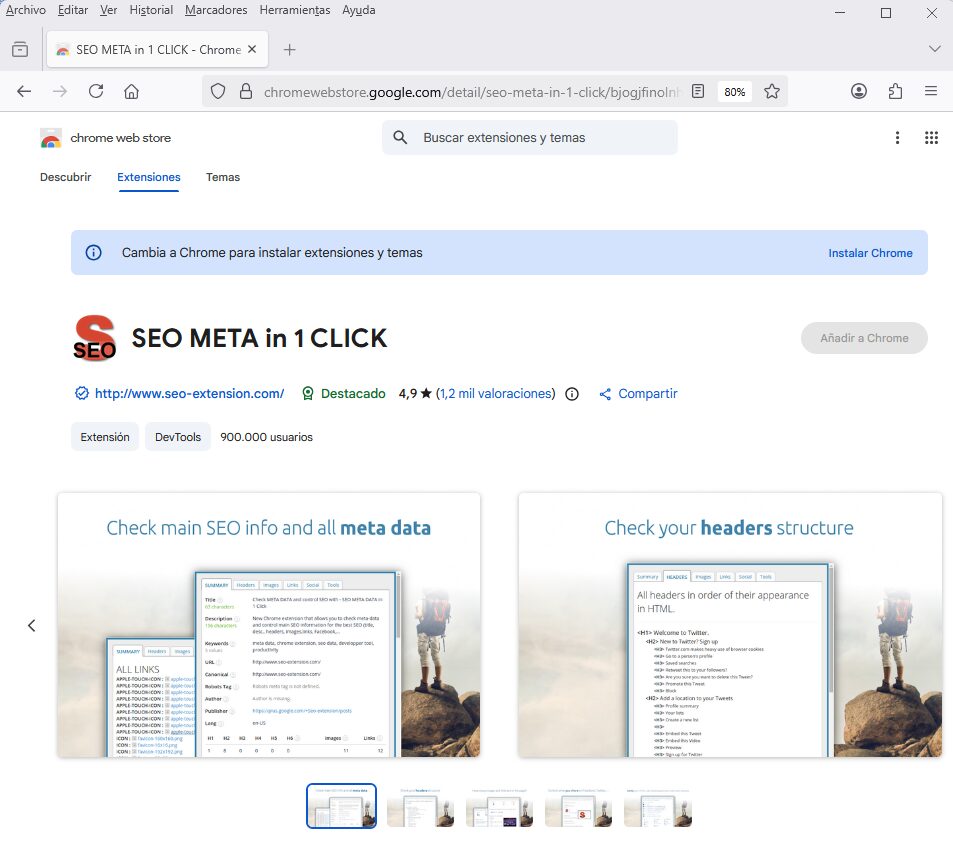Open the Firefox extensions puzzle icon
This screenshot has width=953, height=858.
pyautogui.click(x=895, y=91)
